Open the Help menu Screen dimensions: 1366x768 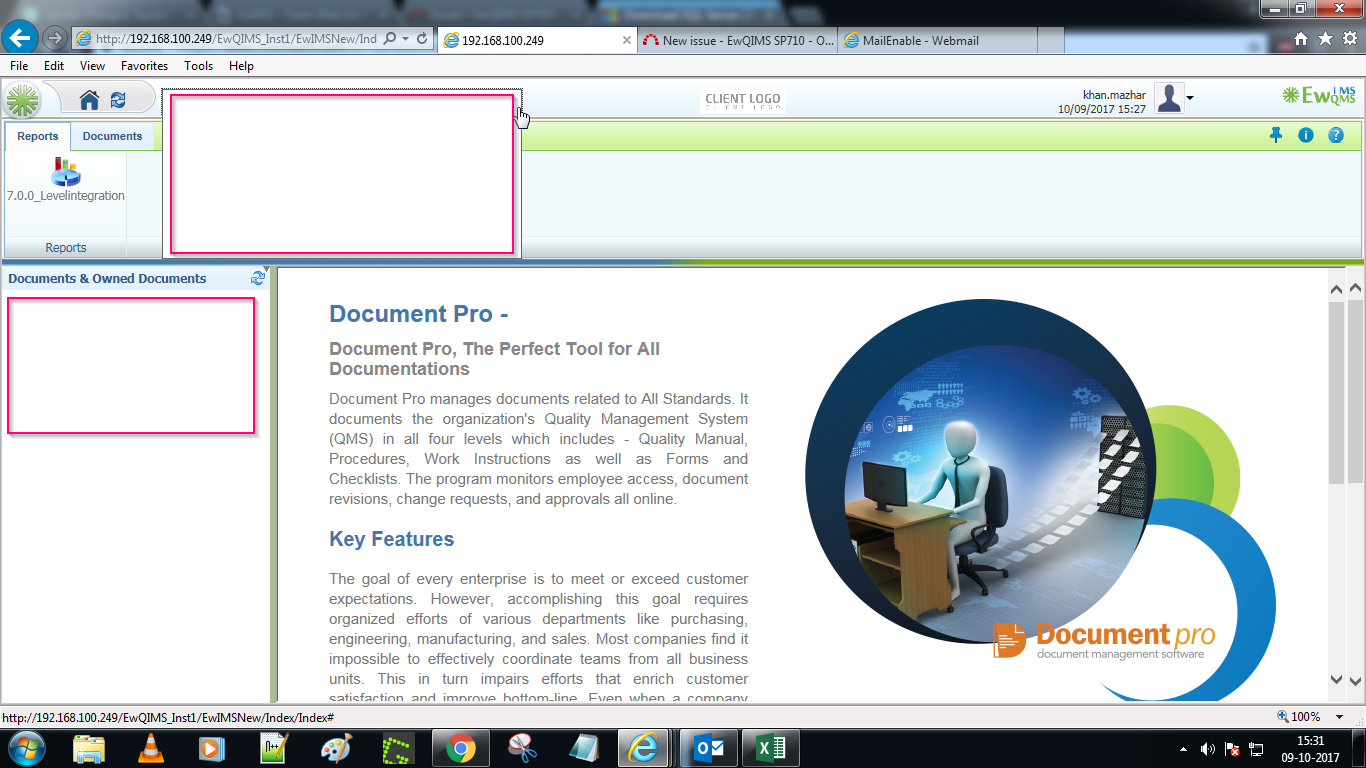[241, 66]
